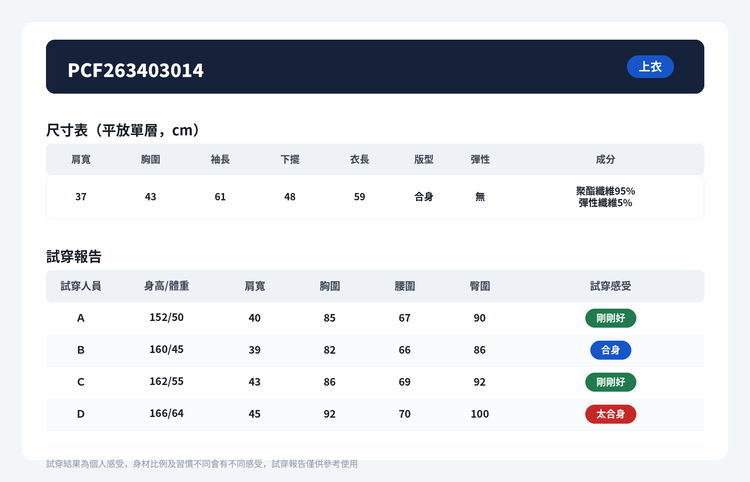This screenshot has width=750, height=482.
Task: Click the 合身 badge for tester B
Action: 610,350
